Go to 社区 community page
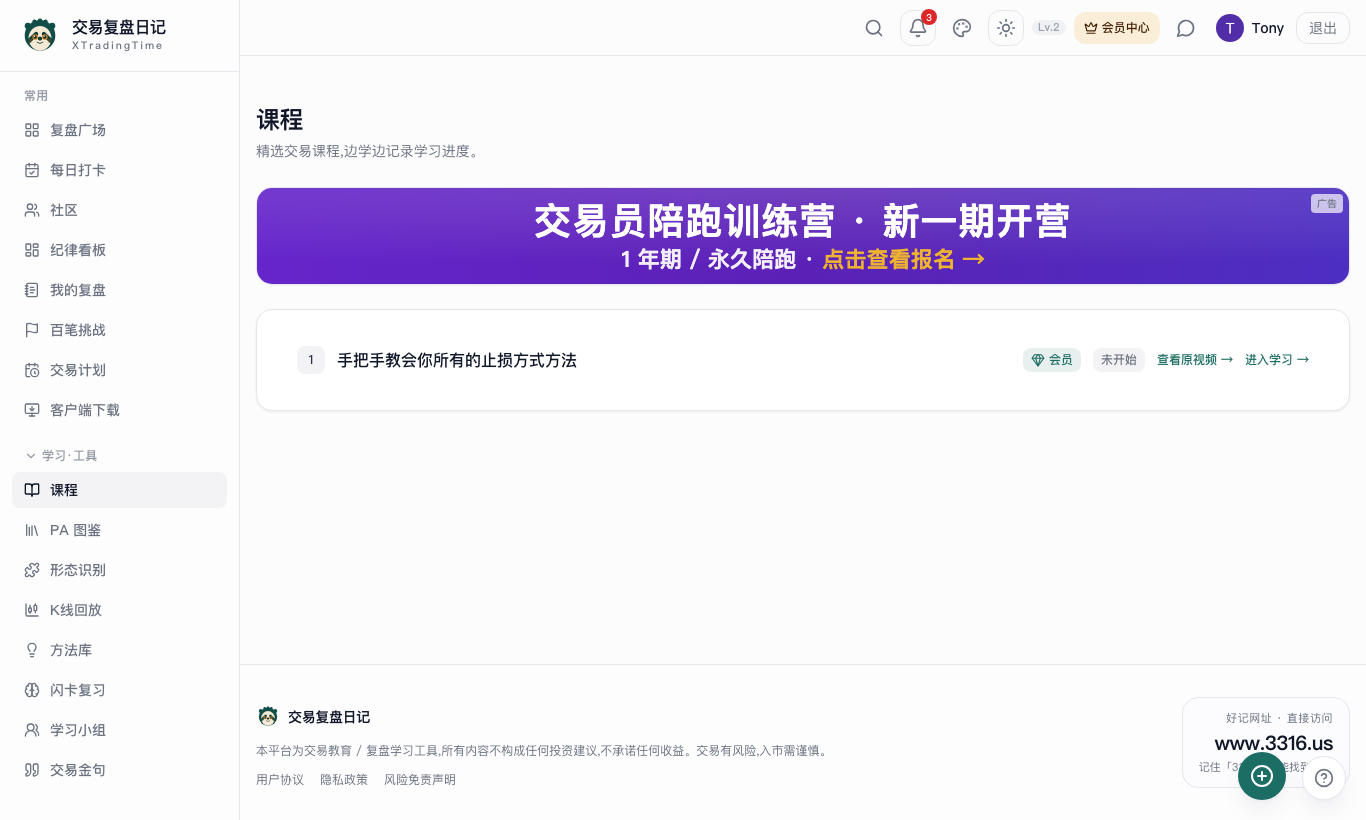Viewport: 1366px width, 820px height. (x=119, y=210)
